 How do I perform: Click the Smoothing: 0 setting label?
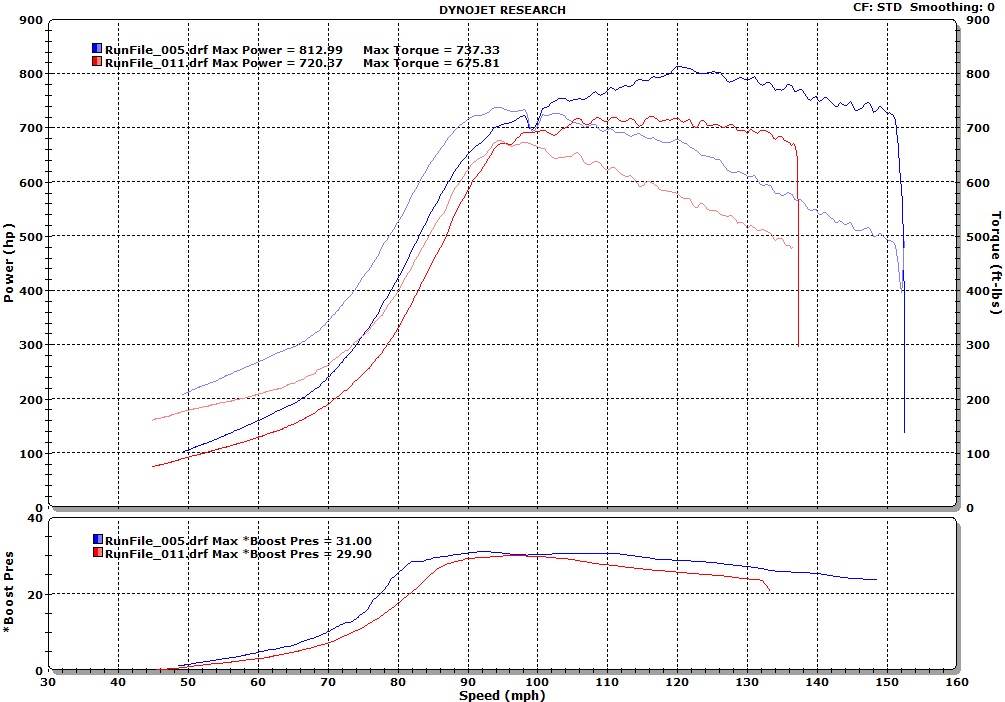click(952, 7)
